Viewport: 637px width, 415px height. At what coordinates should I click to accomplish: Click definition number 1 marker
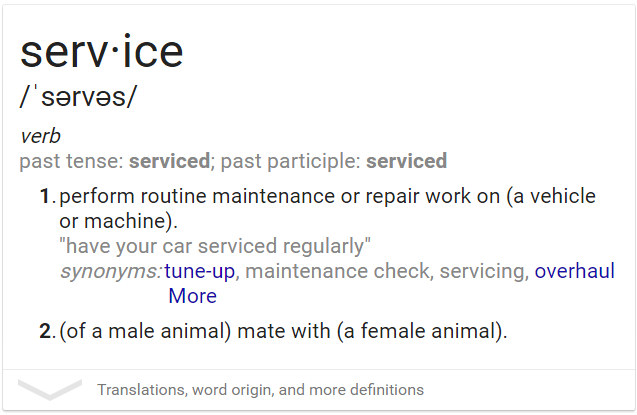[48, 196]
